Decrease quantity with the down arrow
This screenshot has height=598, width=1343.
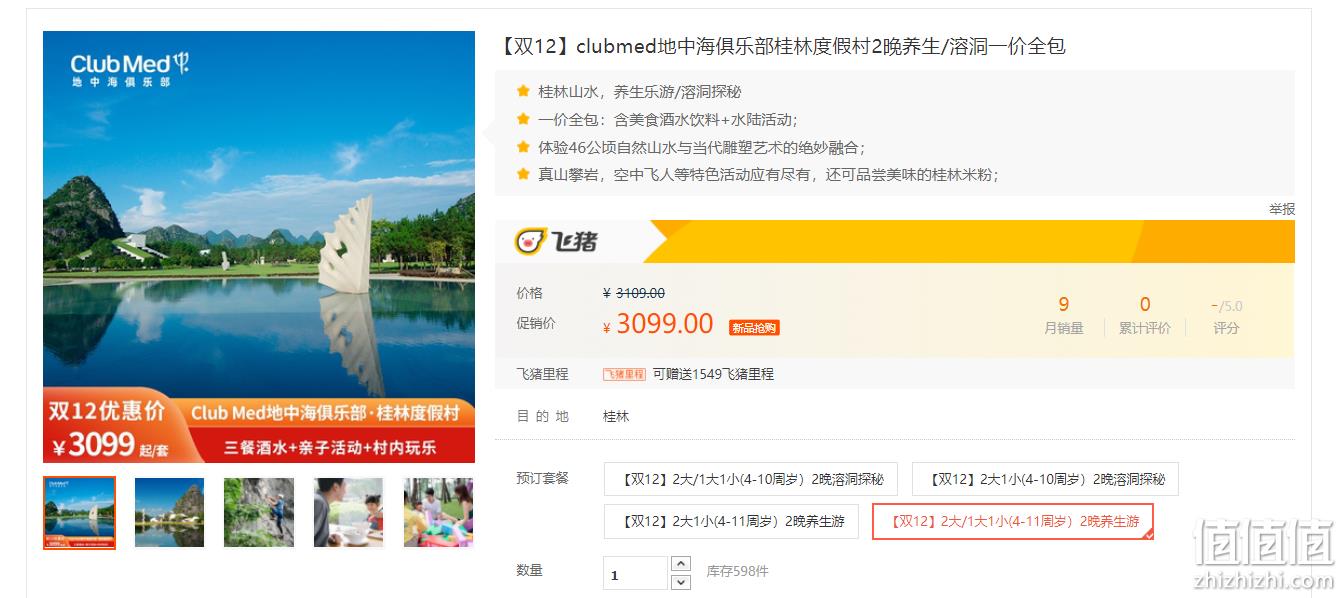[x=681, y=582]
